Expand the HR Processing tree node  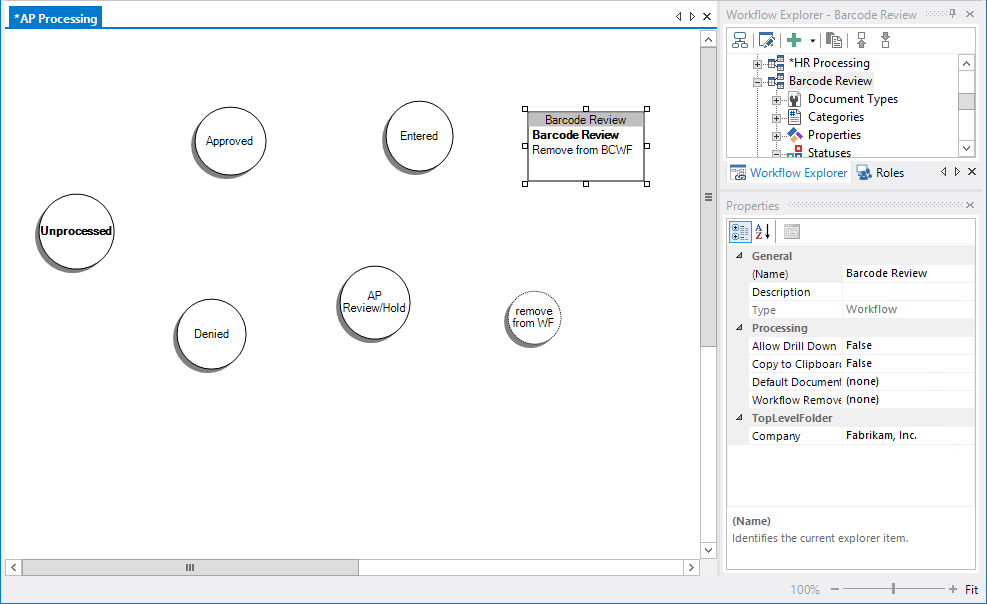pos(757,64)
